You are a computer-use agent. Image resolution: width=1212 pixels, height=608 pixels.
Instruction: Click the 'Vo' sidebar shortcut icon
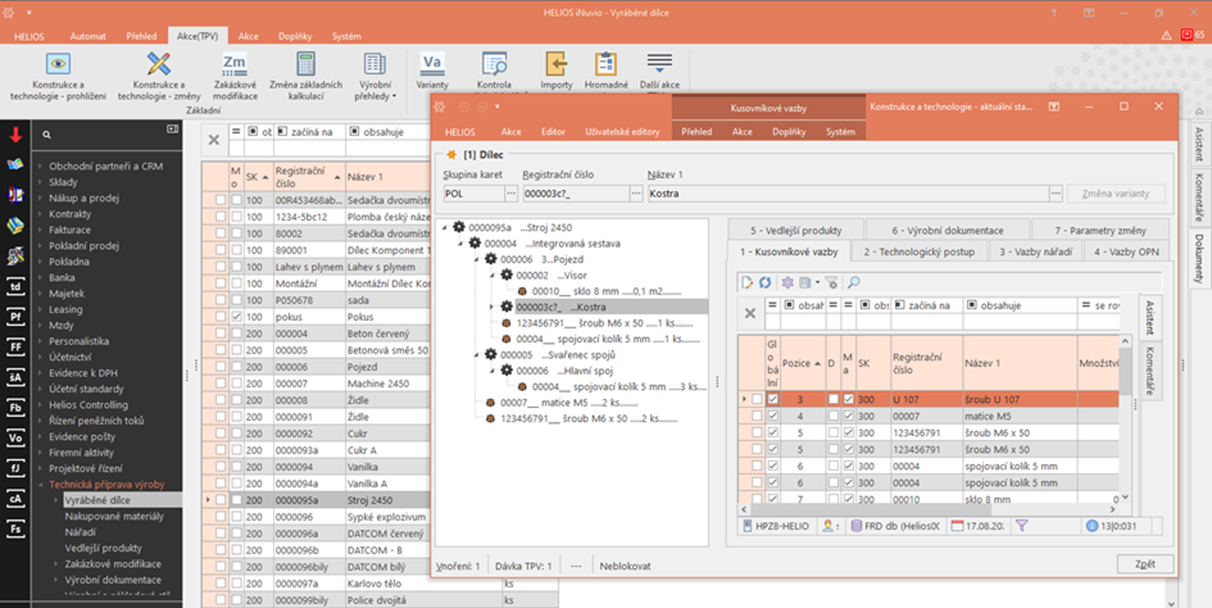pos(15,437)
